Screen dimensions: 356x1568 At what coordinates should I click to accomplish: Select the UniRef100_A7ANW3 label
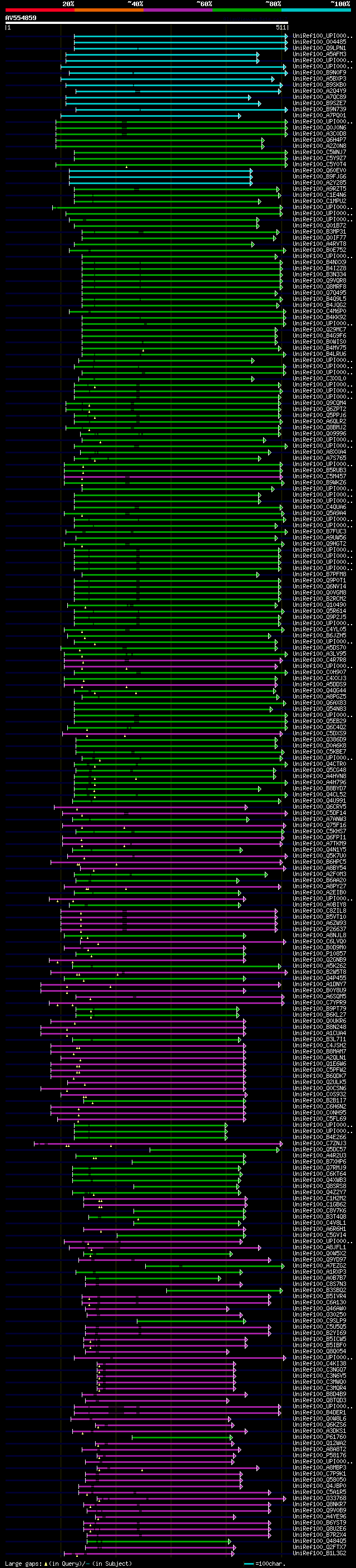coord(319,819)
